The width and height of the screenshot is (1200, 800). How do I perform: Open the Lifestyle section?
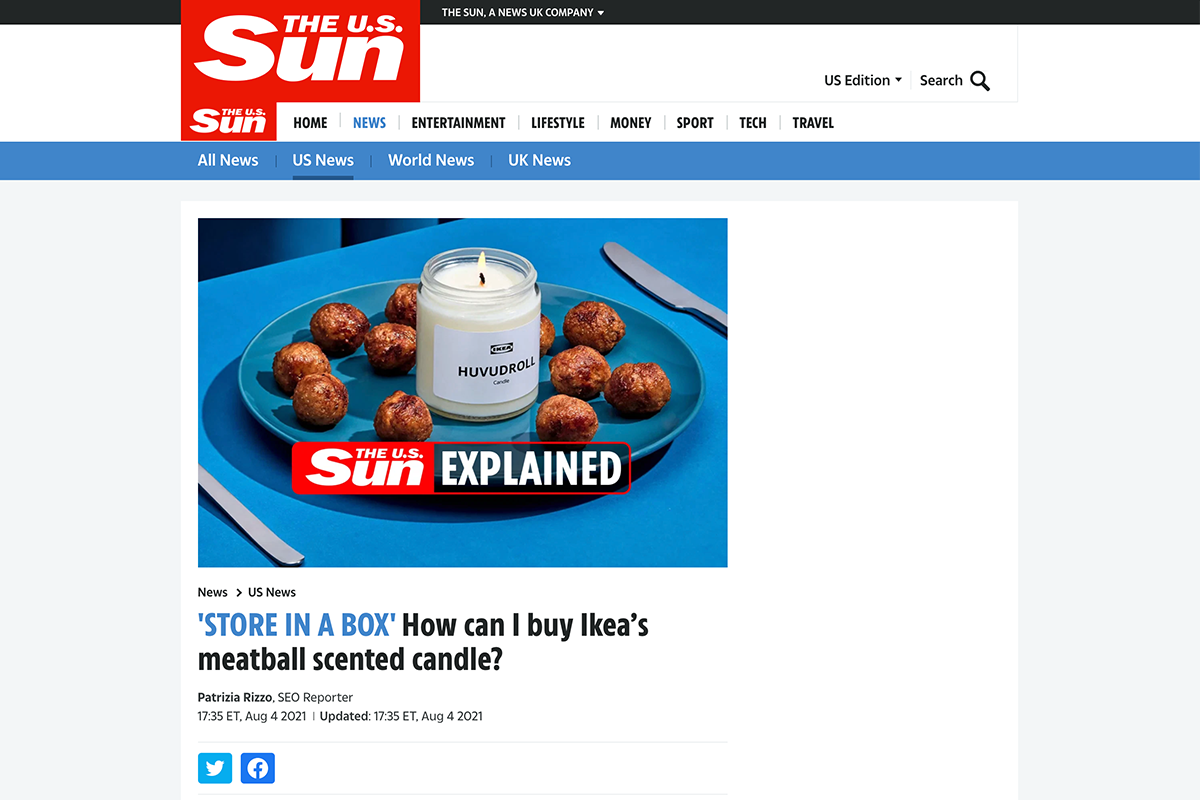tap(558, 123)
